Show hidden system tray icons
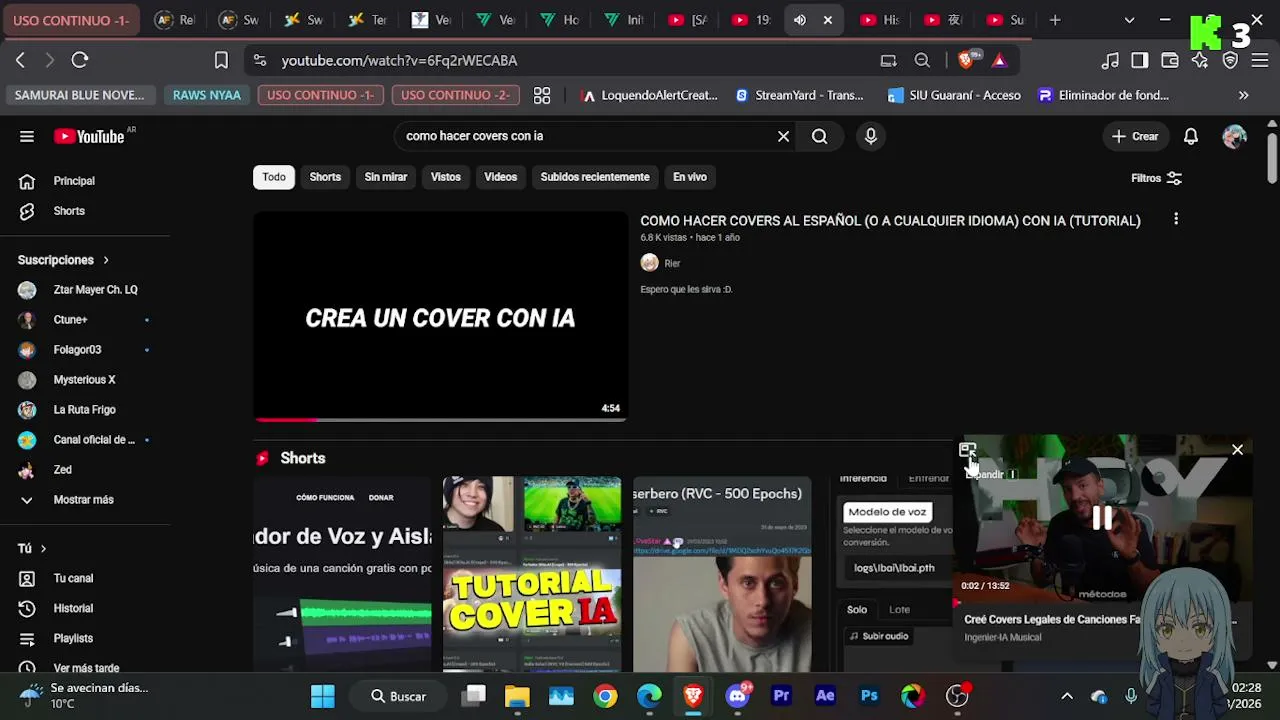Viewport: 1280px width, 720px height. (1067, 696)
